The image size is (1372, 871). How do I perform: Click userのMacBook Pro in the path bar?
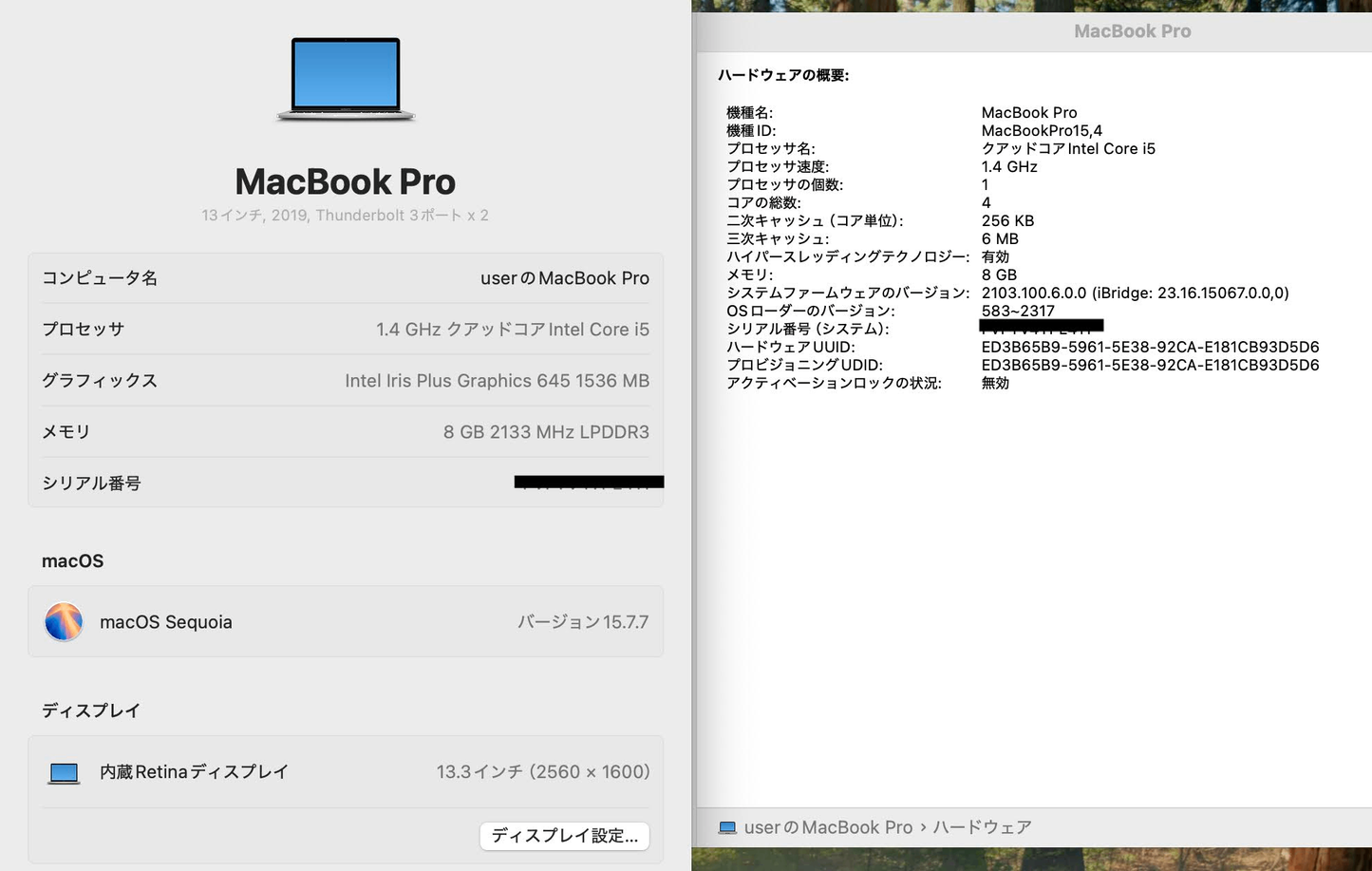828,827
